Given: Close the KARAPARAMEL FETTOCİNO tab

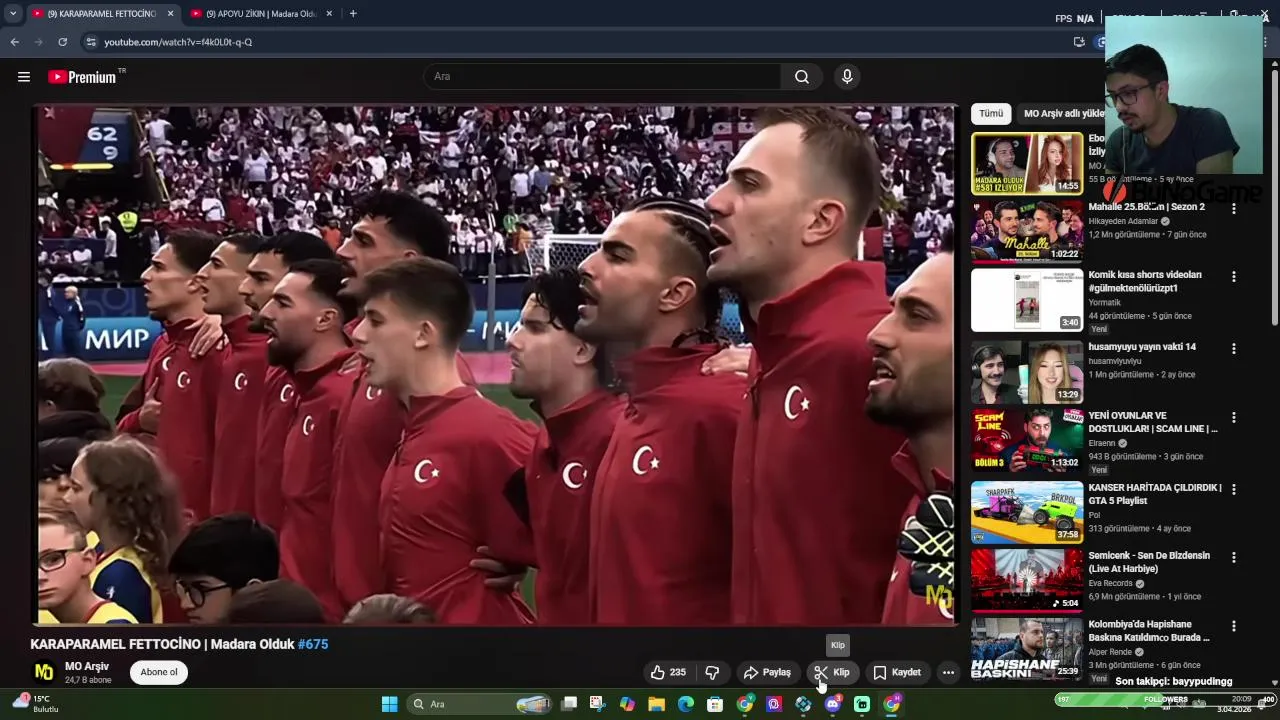Looking at the screenshot, I should point(170,14).
